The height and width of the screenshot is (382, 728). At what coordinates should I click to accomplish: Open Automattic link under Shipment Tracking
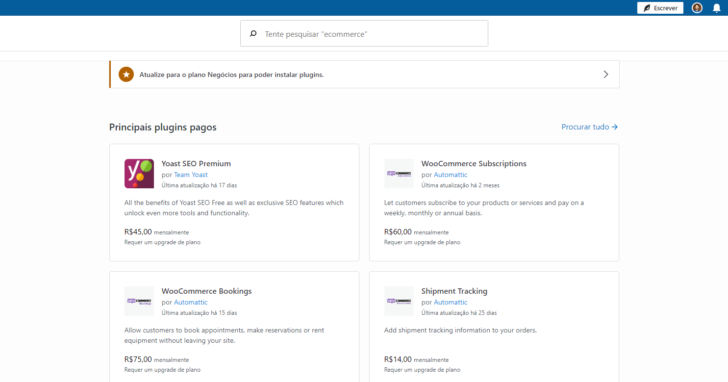450,302
